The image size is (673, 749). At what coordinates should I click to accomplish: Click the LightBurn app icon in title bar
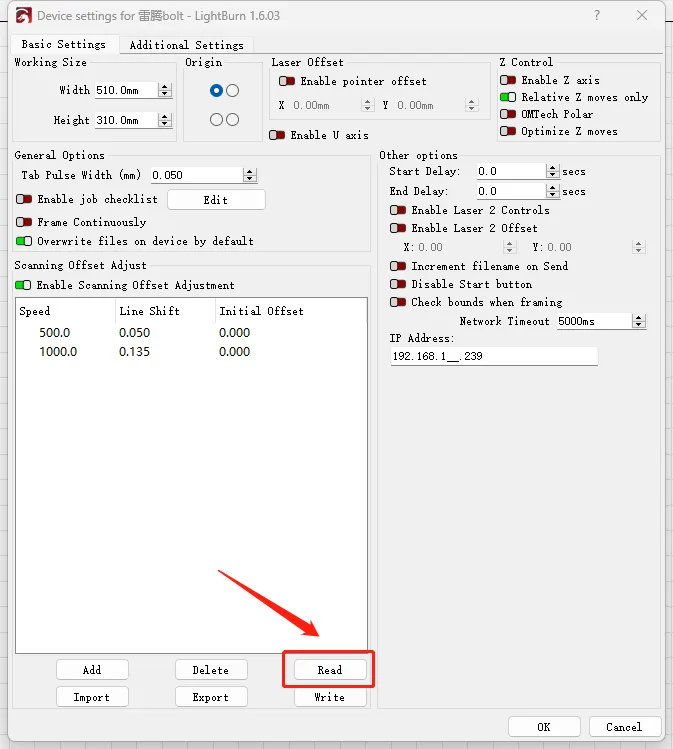pos(23,16)
